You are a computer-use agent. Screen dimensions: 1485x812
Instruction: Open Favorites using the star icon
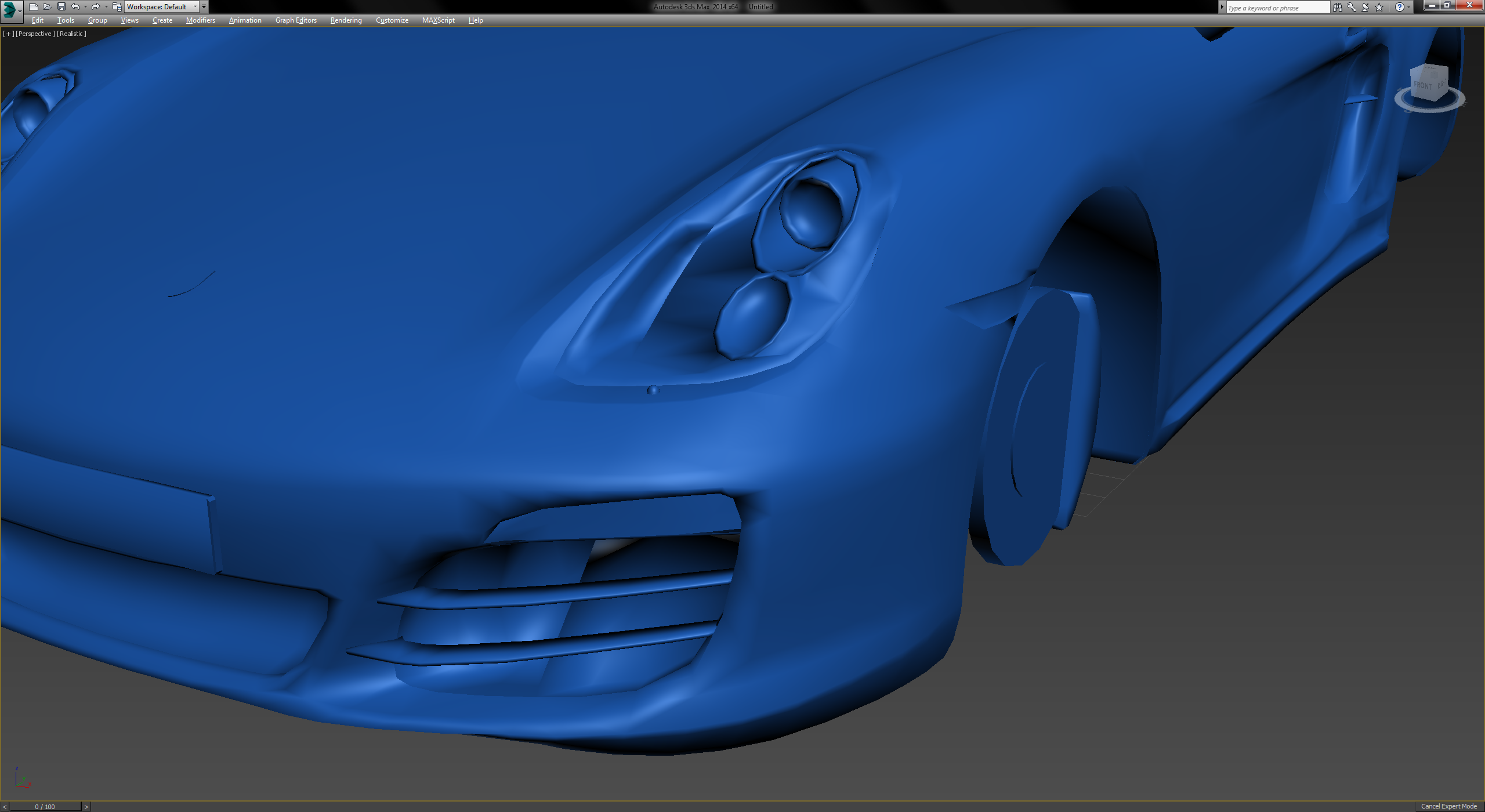click(x=1379, y=7)
